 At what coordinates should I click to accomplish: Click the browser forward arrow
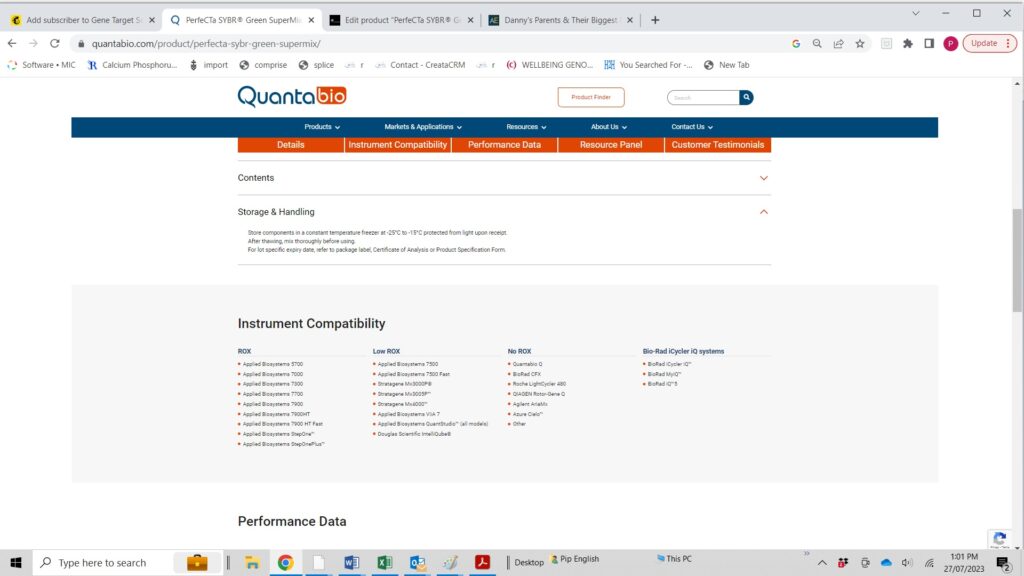pyautogui.click(x=33, y=44)
